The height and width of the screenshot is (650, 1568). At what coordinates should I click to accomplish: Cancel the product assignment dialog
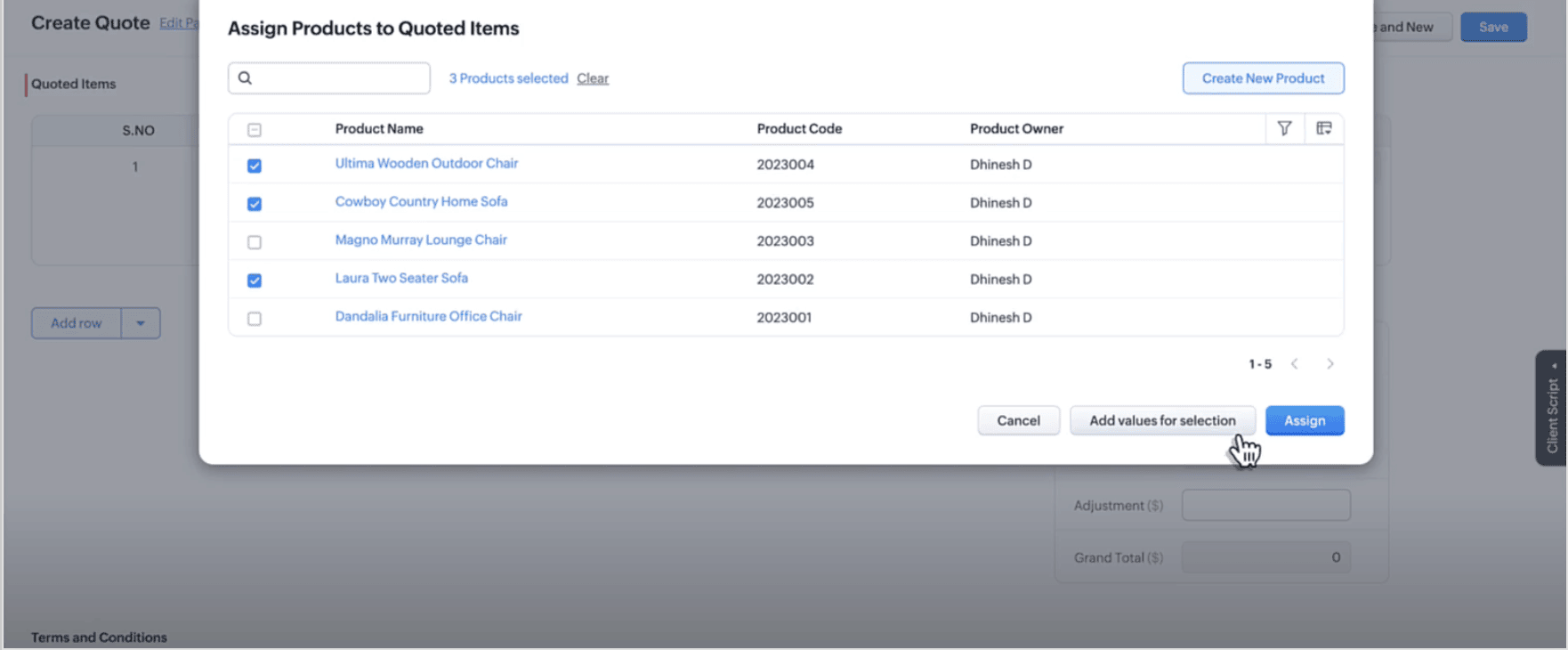click(1018, 420)
